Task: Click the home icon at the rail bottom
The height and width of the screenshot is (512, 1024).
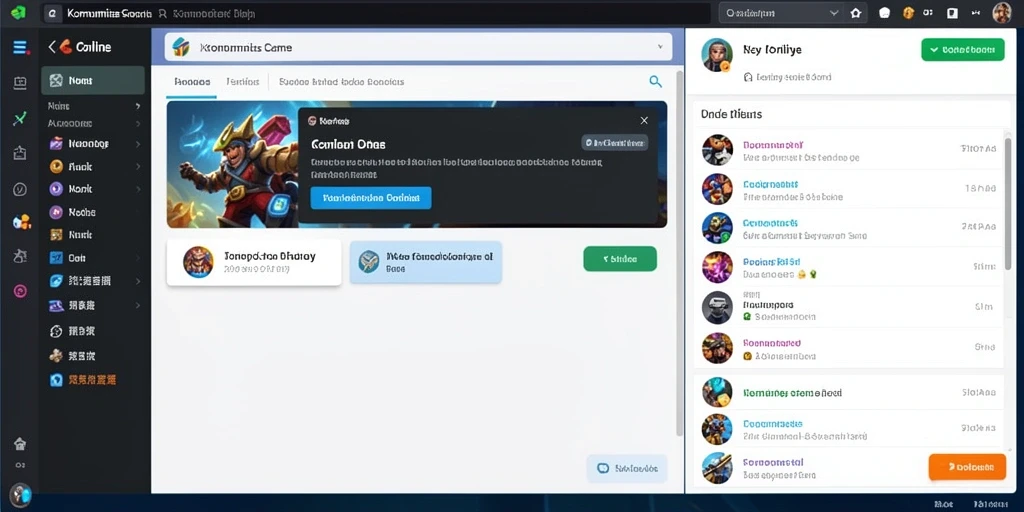Action: pos(20,444)
